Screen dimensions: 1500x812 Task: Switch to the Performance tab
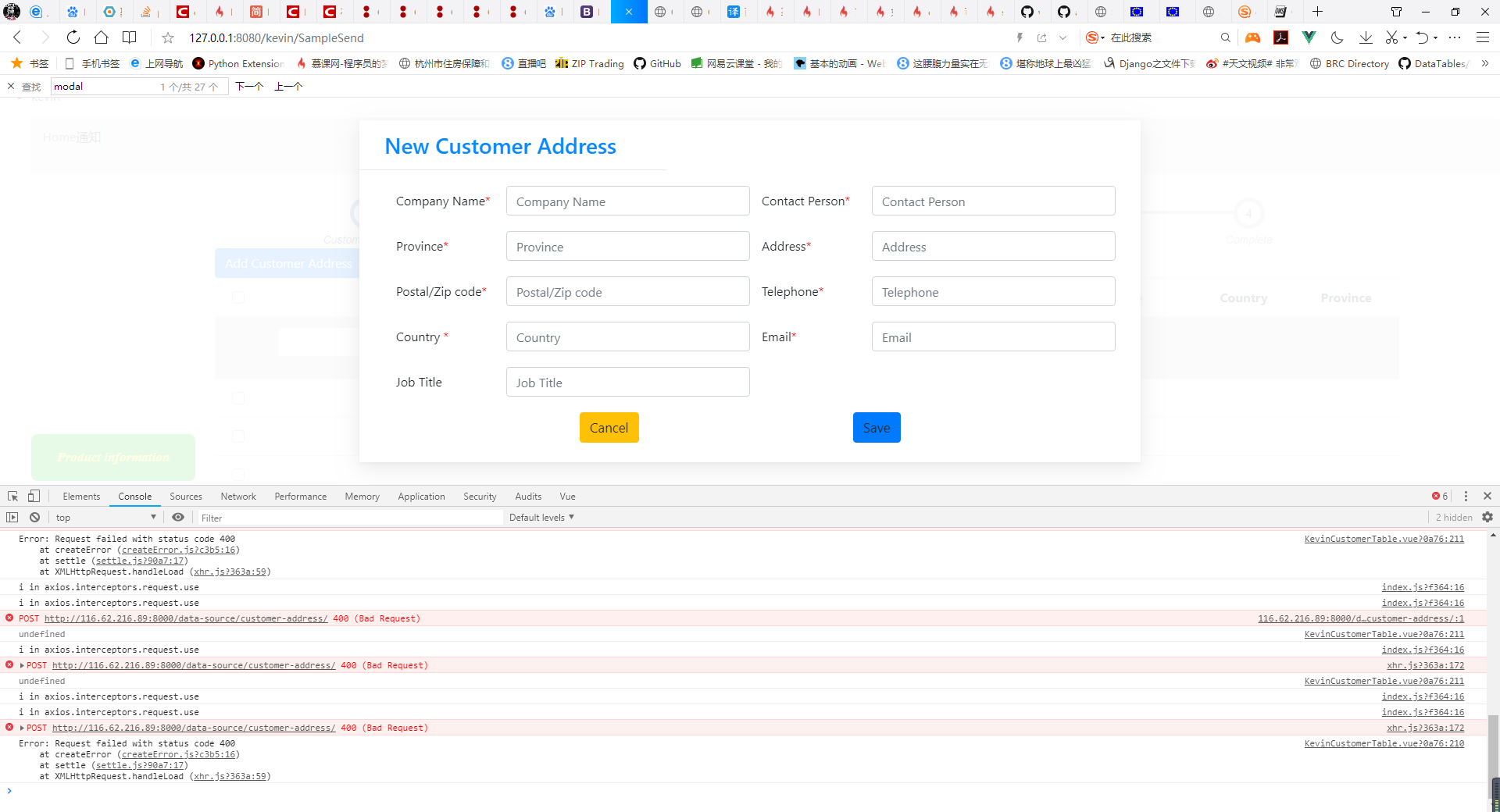(301, 496)
